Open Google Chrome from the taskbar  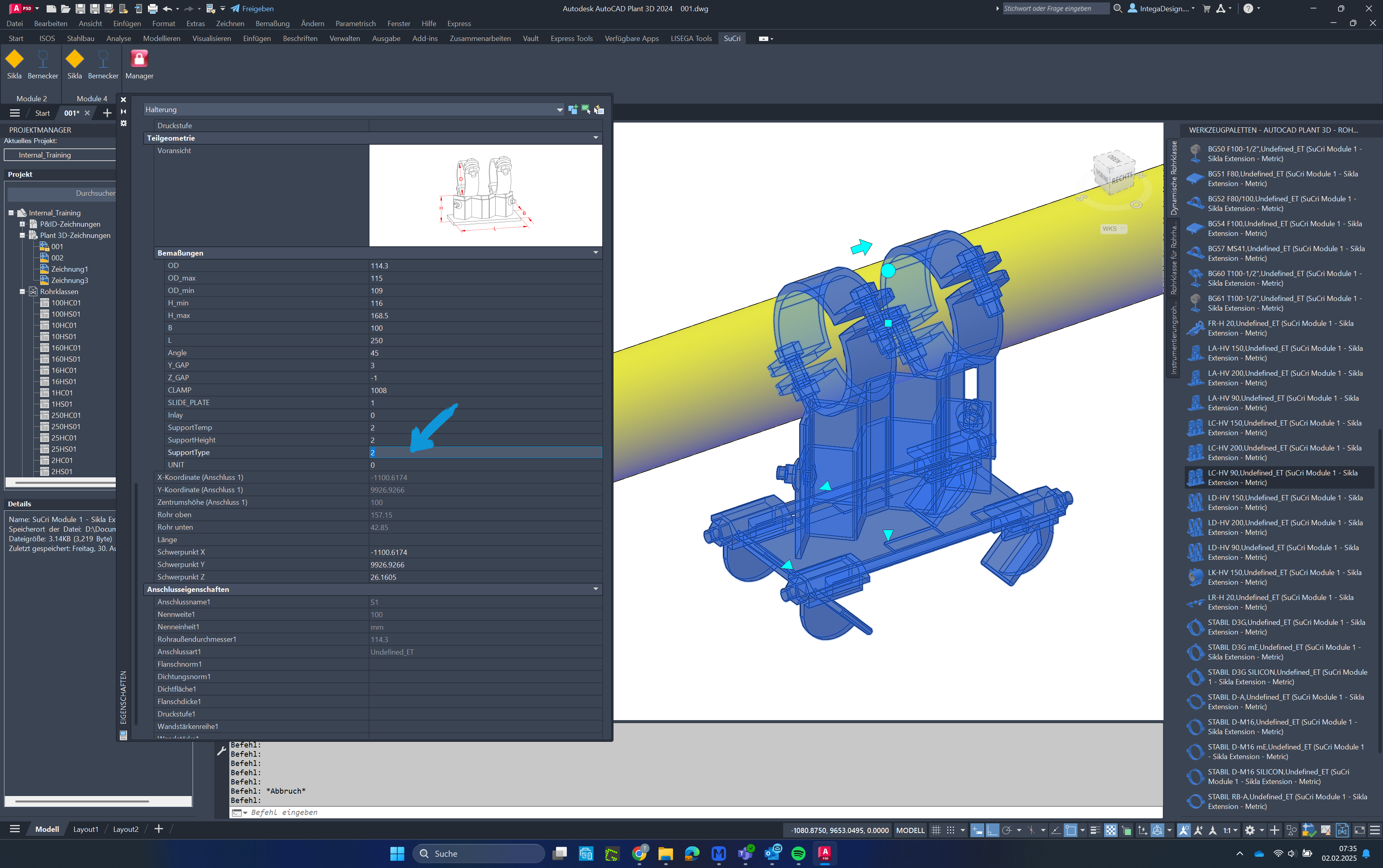639,854
